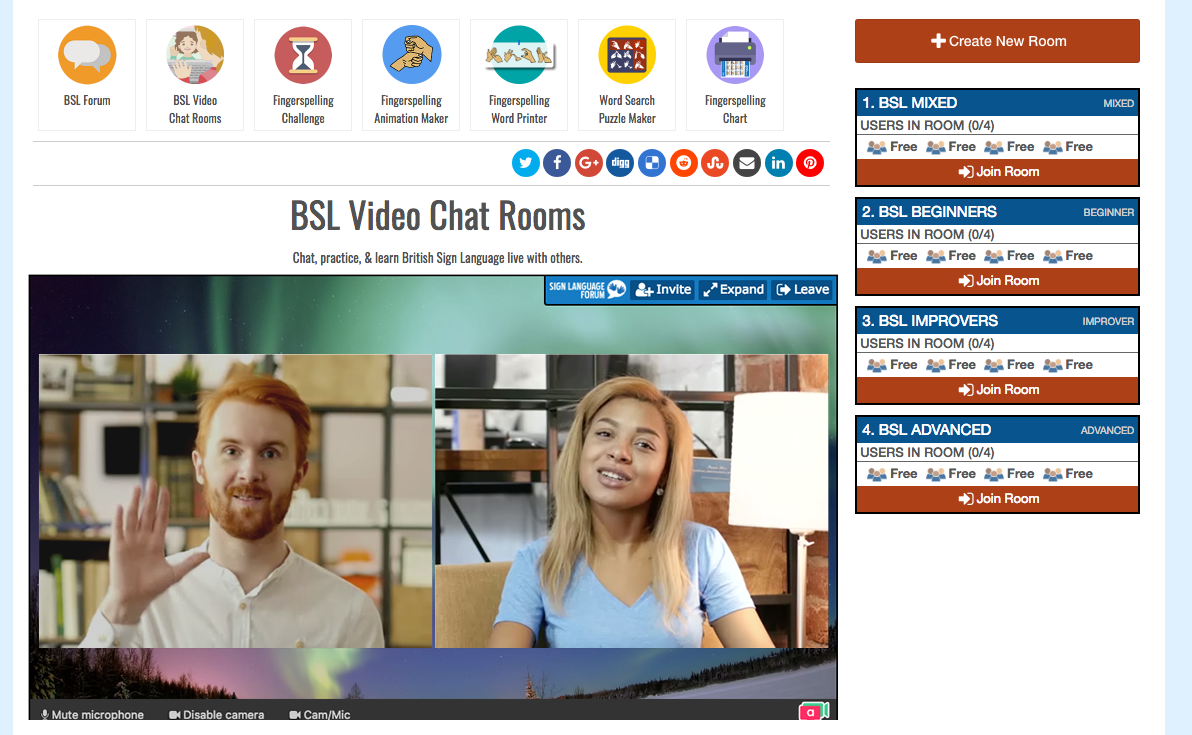Leave the current video chat room
Image resolution: width=1192 pixels, height=735 pixels.
coord(802,290)
